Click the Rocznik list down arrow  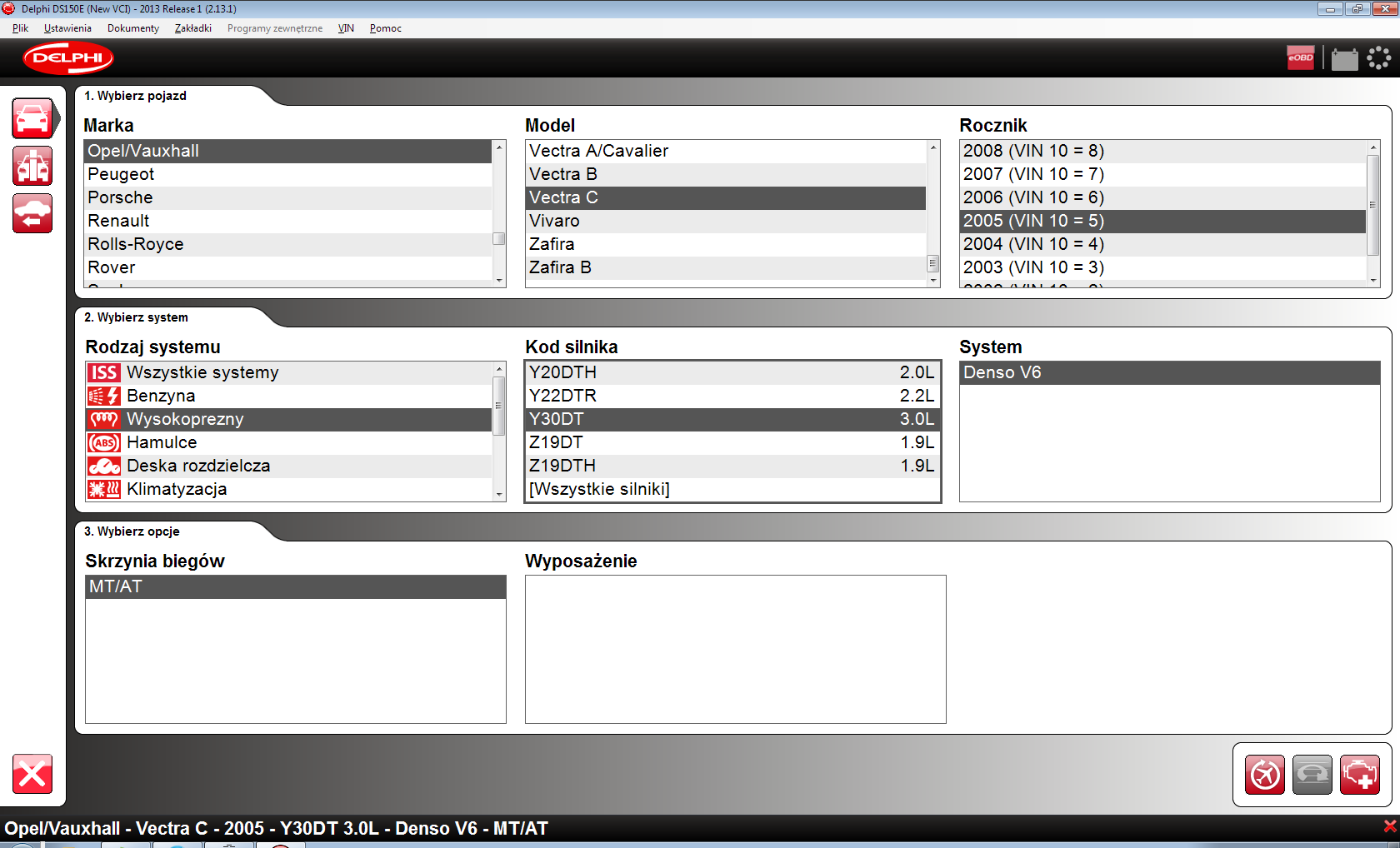tap(1373, 281)
